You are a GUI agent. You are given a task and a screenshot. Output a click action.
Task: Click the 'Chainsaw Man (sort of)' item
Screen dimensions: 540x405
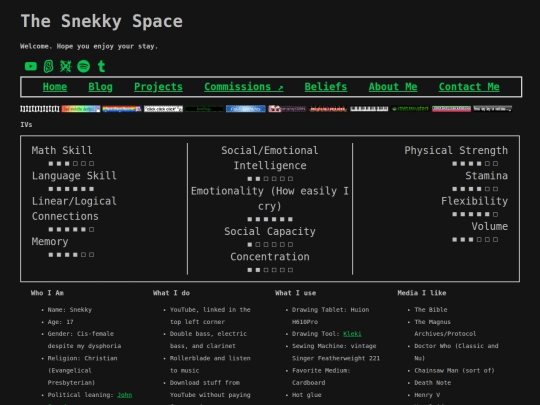pyautogui.click(x=454, y=371)
